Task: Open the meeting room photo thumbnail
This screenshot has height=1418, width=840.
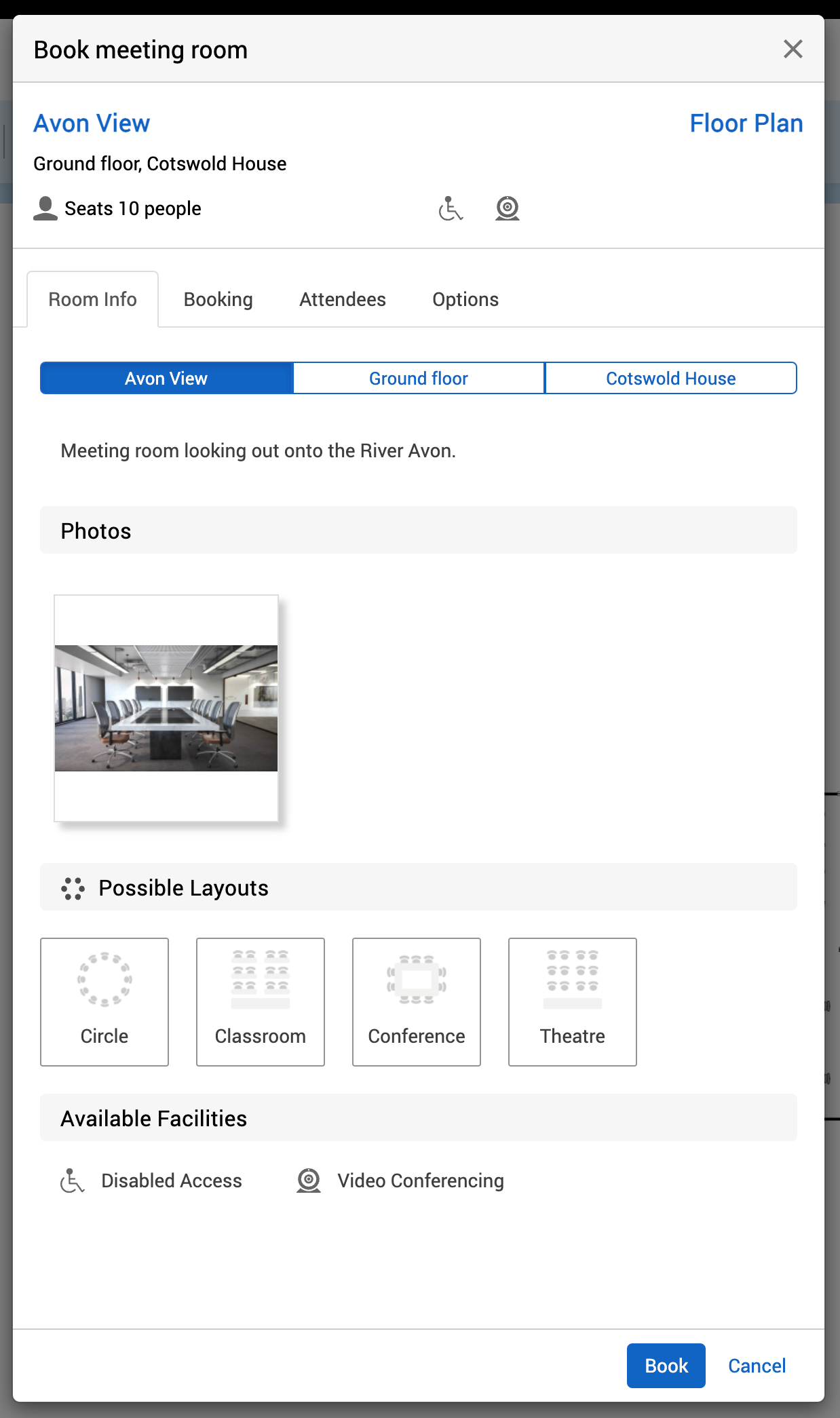Action: [166, 708]
